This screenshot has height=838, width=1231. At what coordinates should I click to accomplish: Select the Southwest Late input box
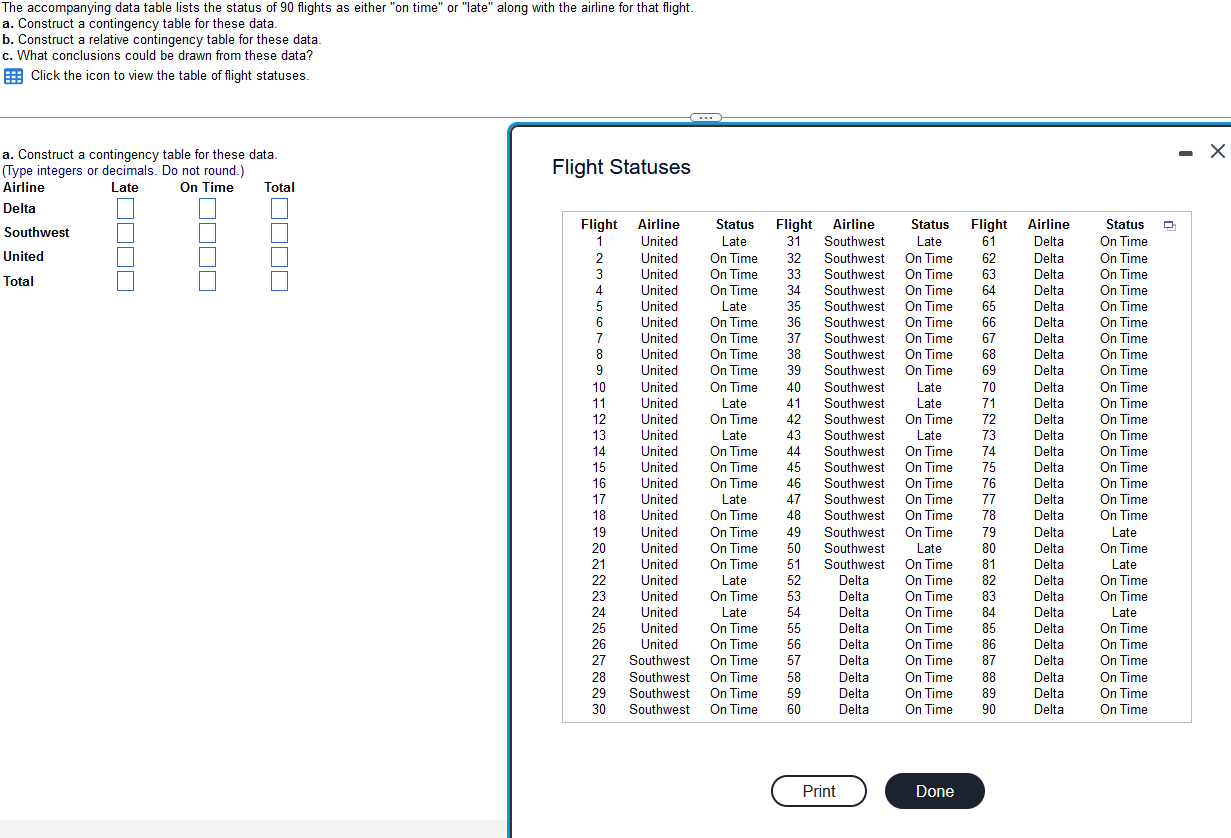pos(125,232)
